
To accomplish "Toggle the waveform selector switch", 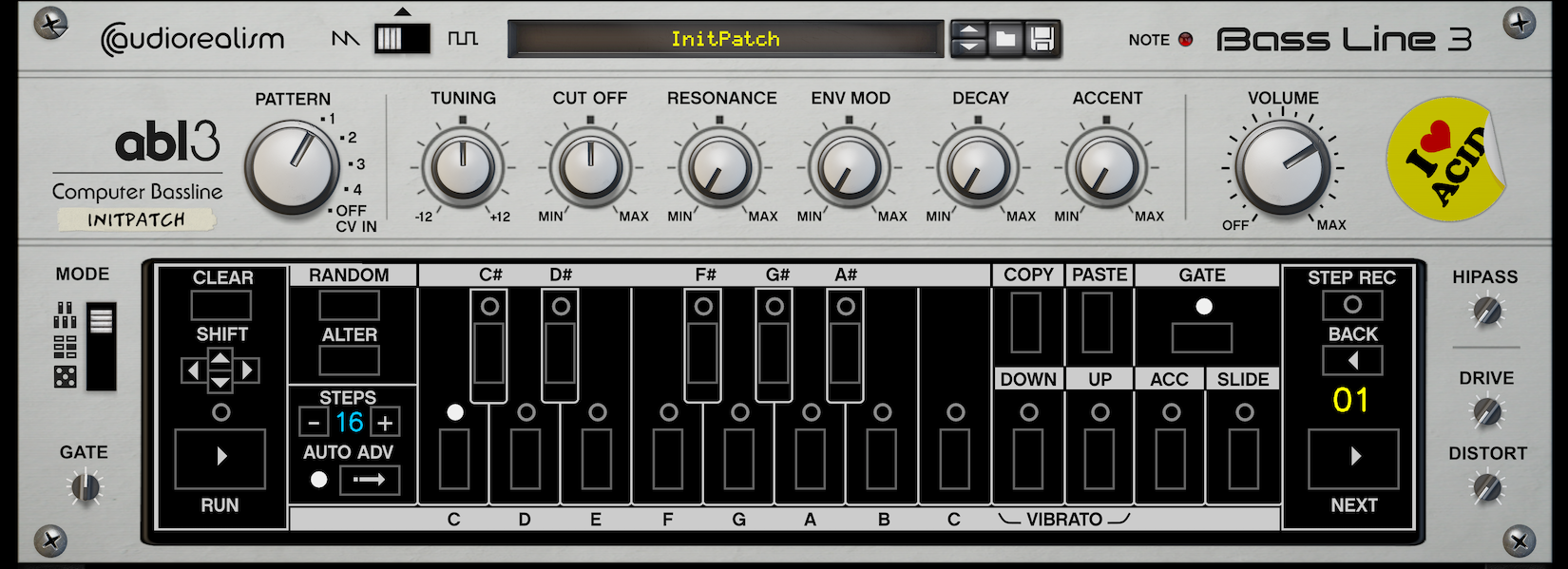I will point(402,38).
